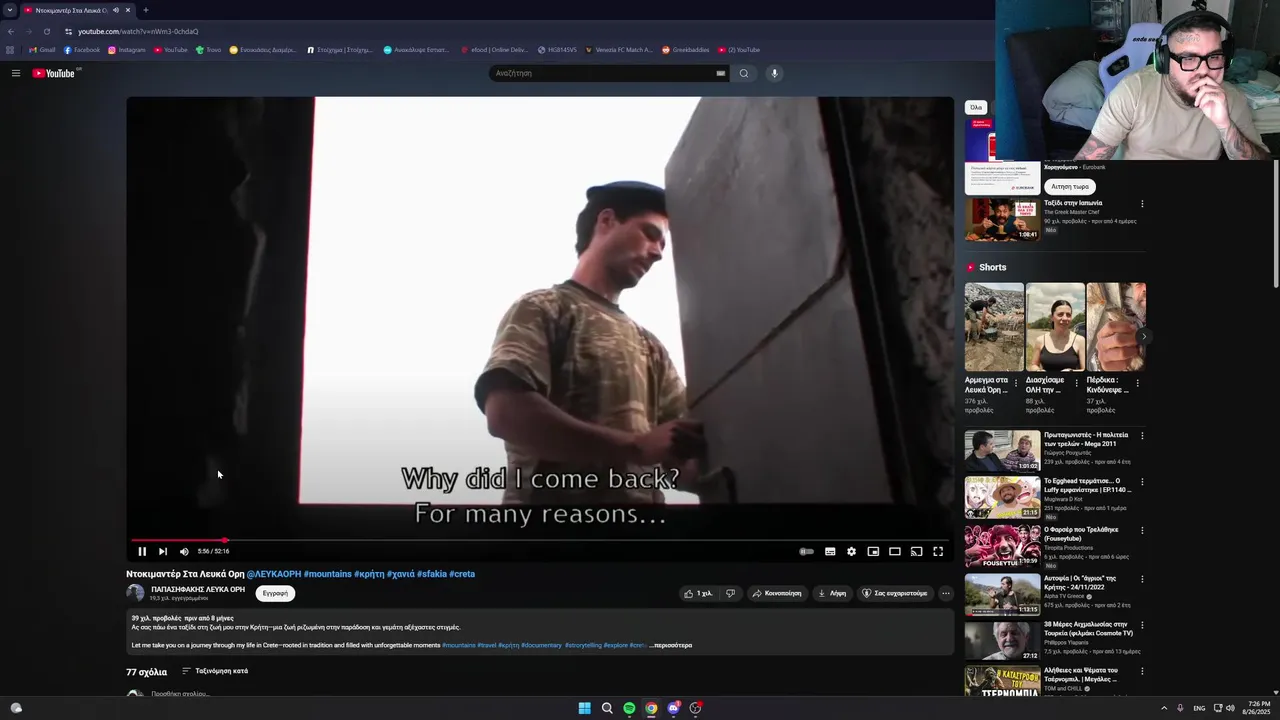Reload the page
The width and height of the screenshot is (1280, 720).
coord(46,31)
